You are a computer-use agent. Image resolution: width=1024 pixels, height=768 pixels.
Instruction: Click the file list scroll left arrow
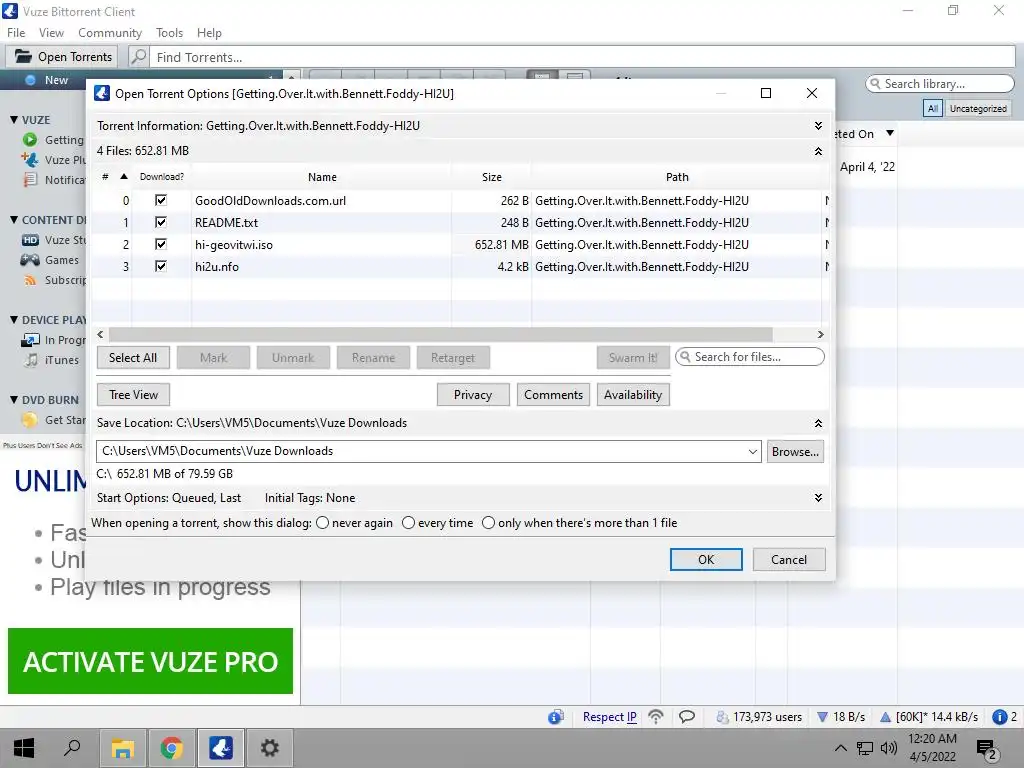(x=101, y=334)
